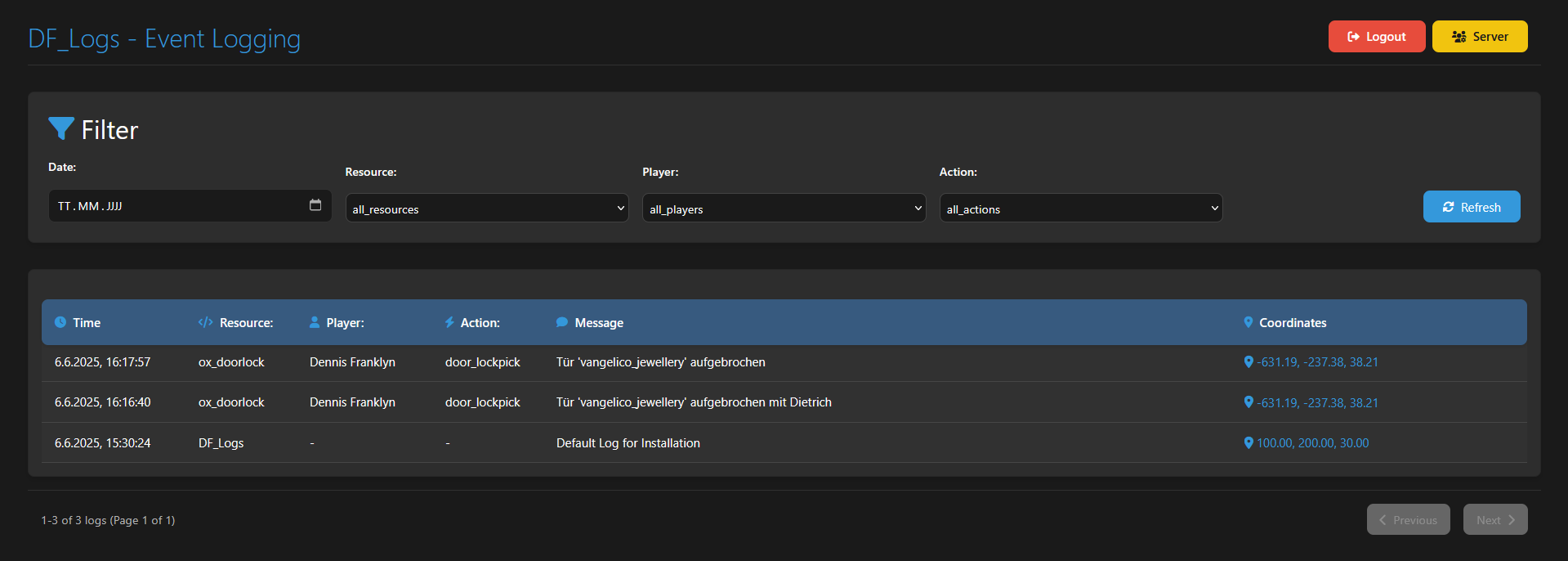Image resolution: width=1568 pixels, height=561 pixels.
Task: Click message 'Default Log for Installation'
Action: (628, 443)
